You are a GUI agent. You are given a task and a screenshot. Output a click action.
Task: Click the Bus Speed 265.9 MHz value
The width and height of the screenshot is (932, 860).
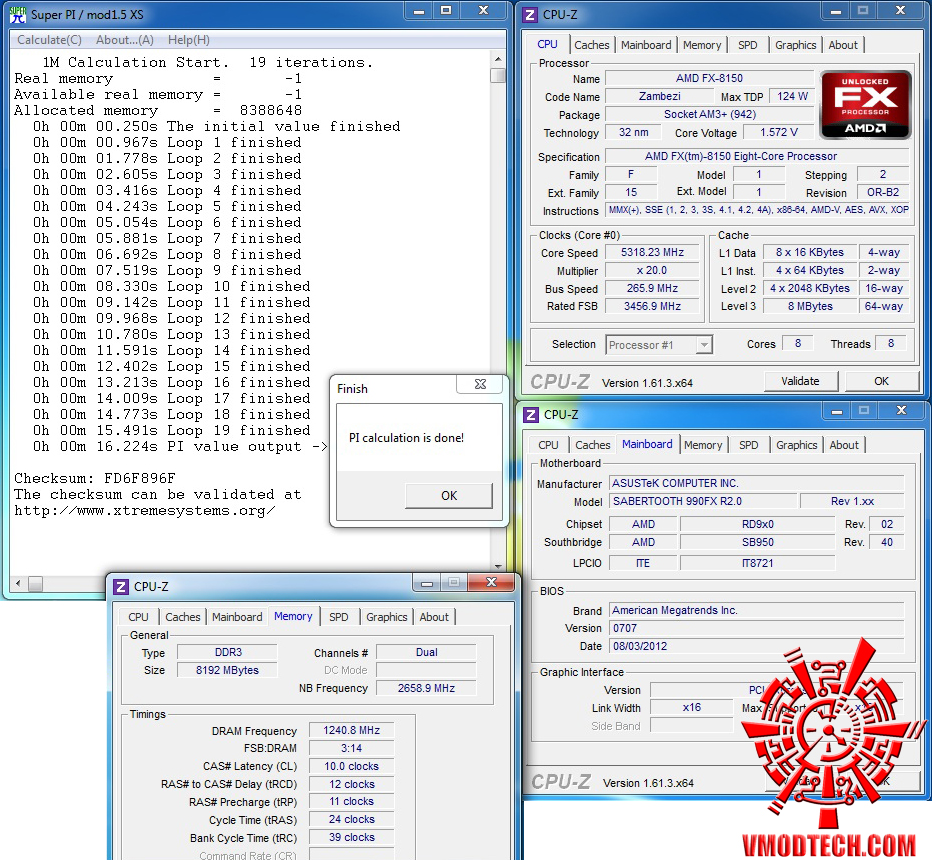pyautogui.click(x=652, y=288)
